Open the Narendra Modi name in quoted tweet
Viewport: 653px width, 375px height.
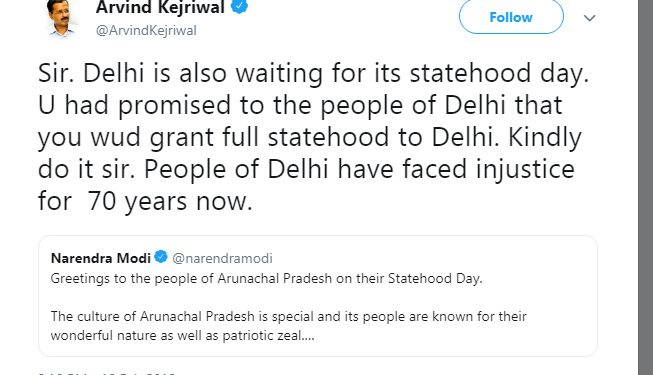(x=101, y=258)
